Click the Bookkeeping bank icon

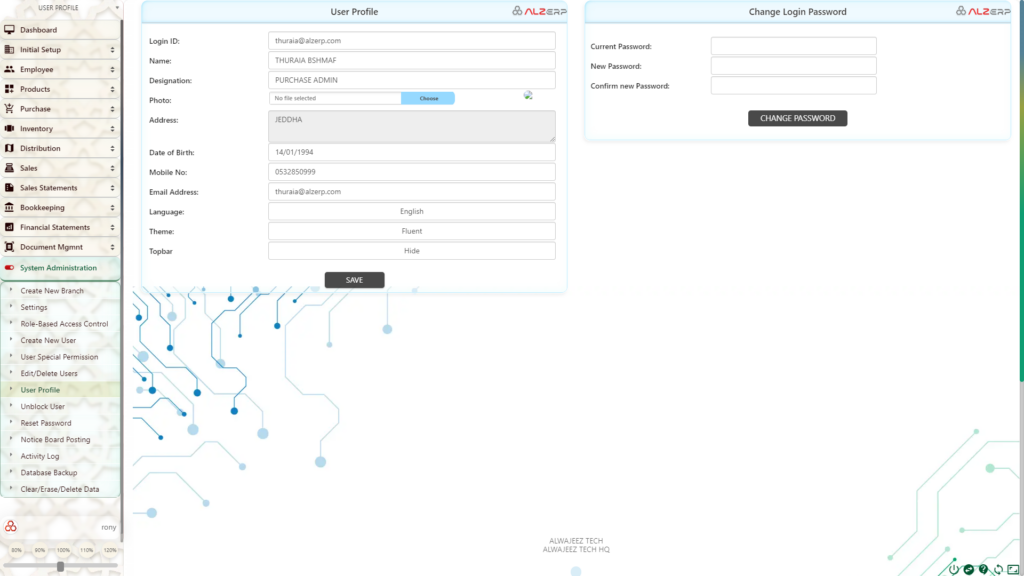pos(9,207)
